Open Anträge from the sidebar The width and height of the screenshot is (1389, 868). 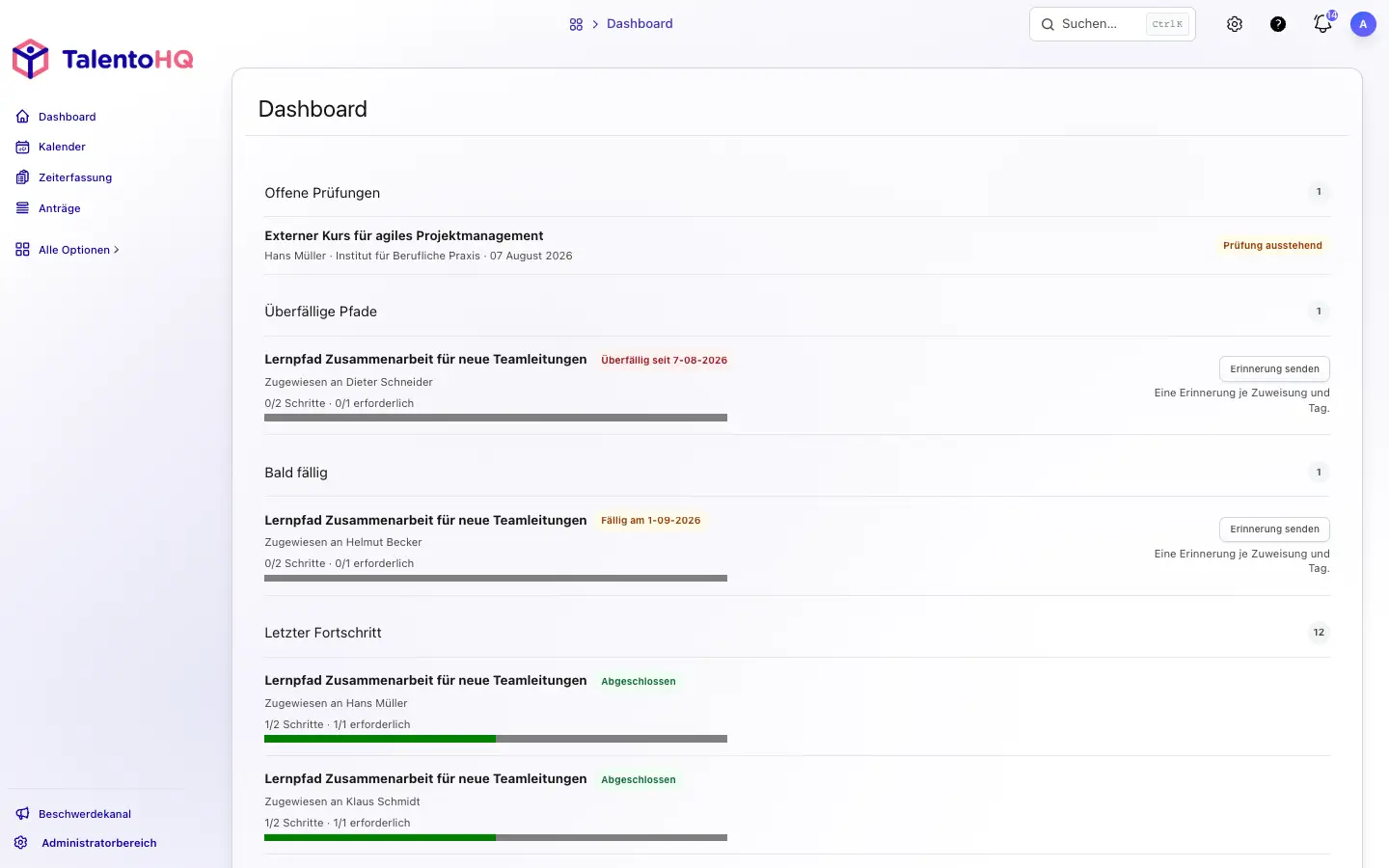59,208
